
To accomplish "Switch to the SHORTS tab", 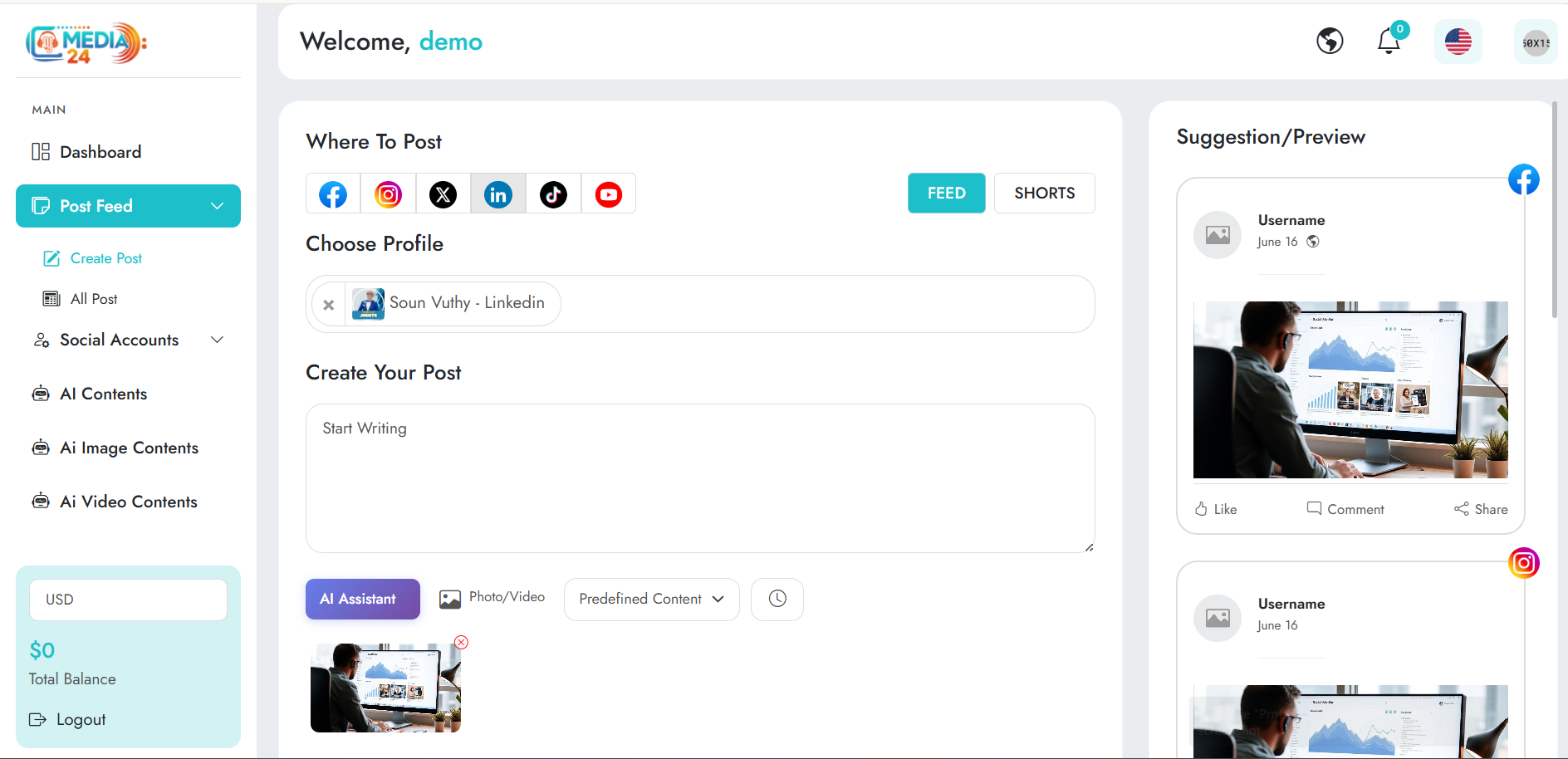I will click(1044, 193).
